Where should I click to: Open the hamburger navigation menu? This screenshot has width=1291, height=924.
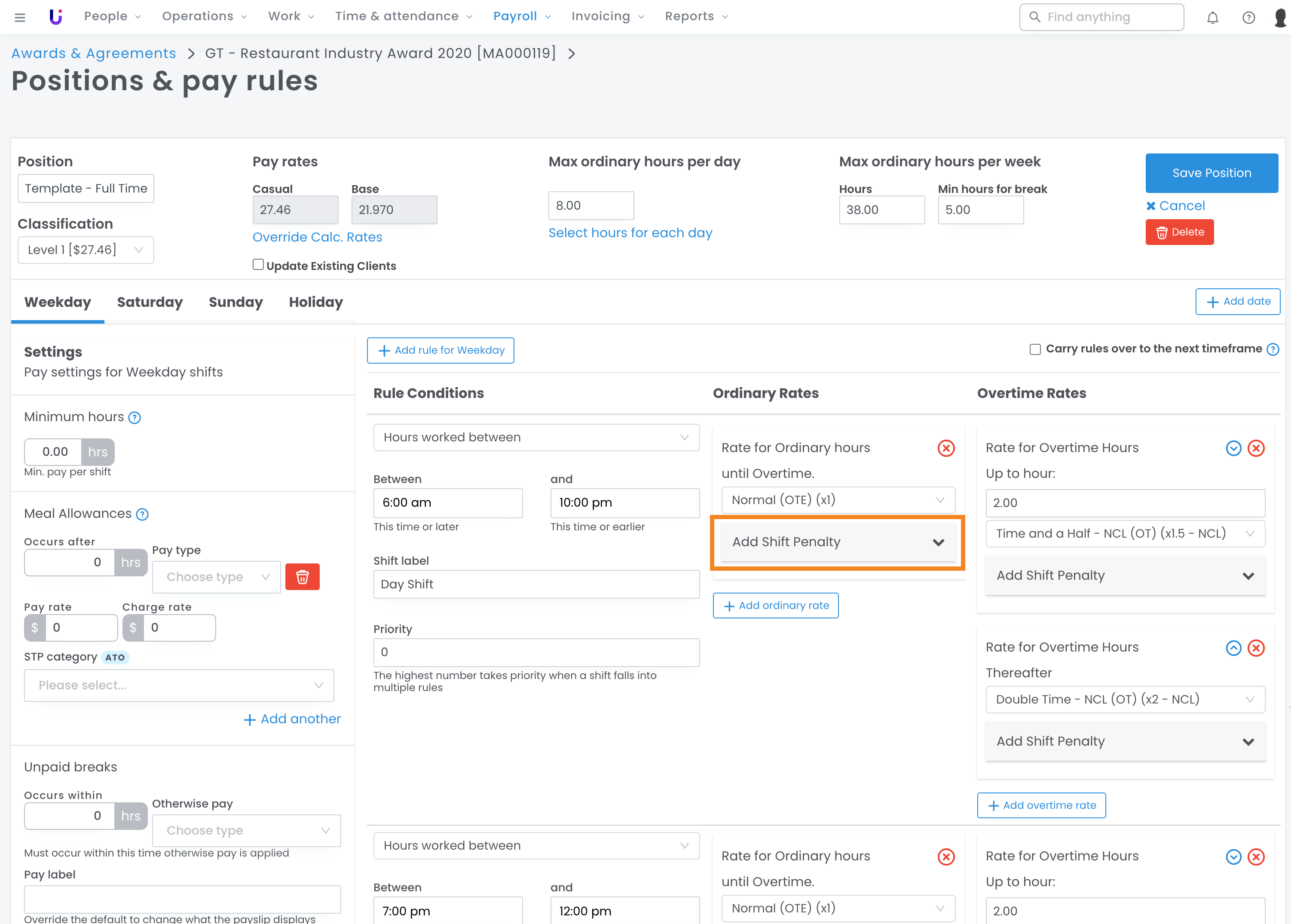tap(20, 17)
